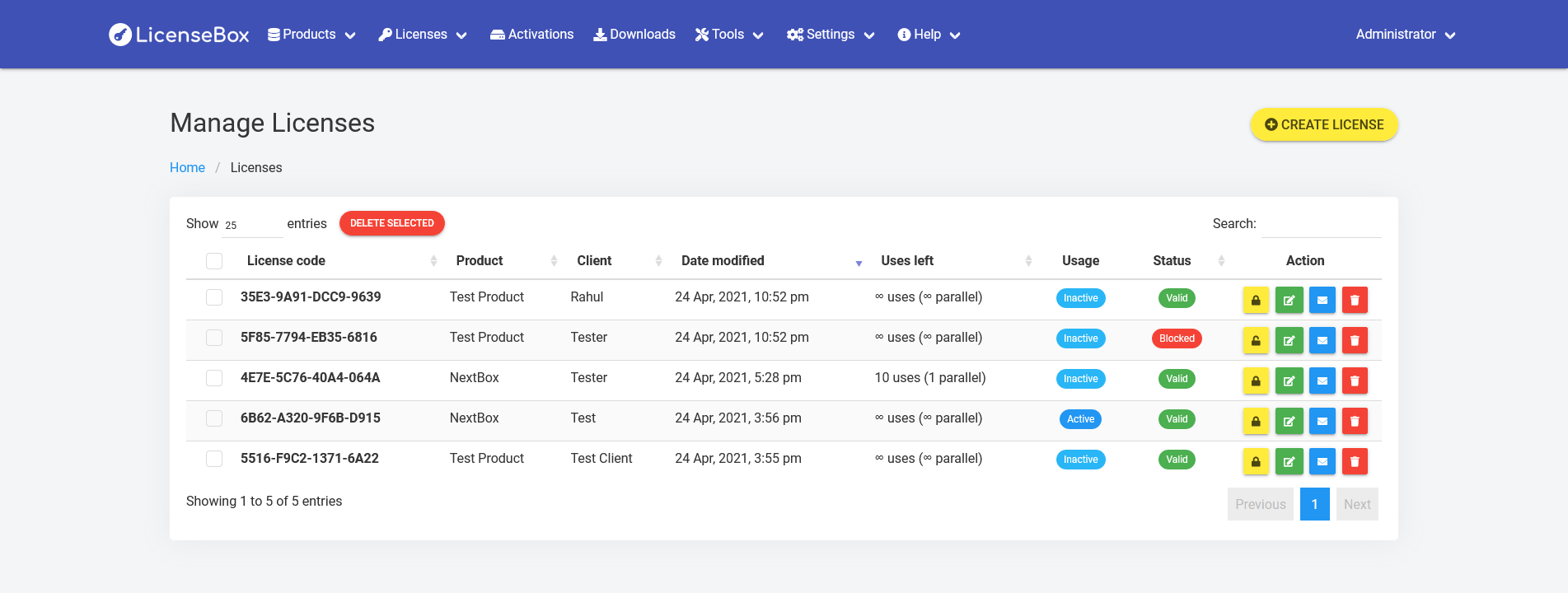The width and height of the screenshot is (1568, 593).
Task: Click the Blocked status badge
Action: (1177, 339)
